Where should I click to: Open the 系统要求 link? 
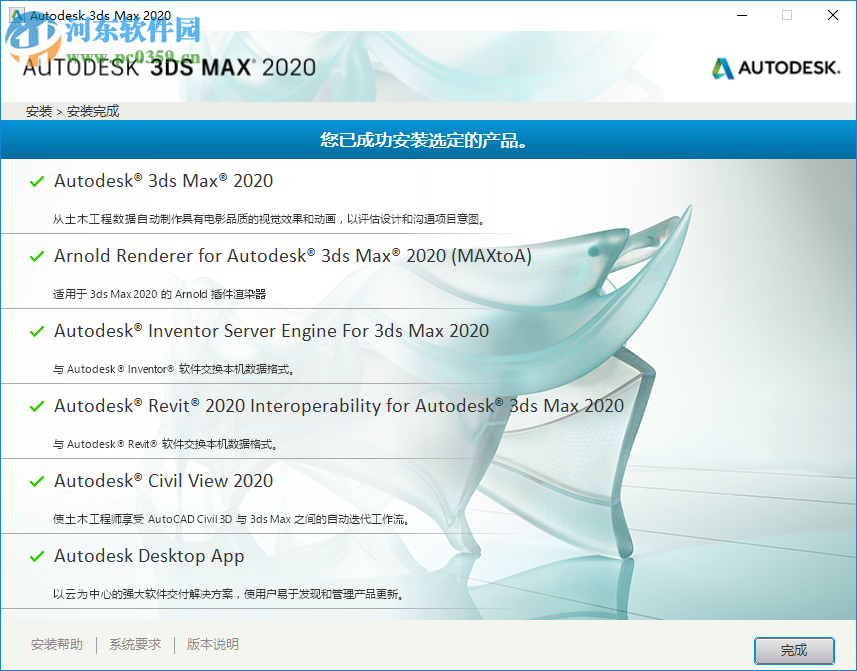pyautogui.click(x=134, y=645)
